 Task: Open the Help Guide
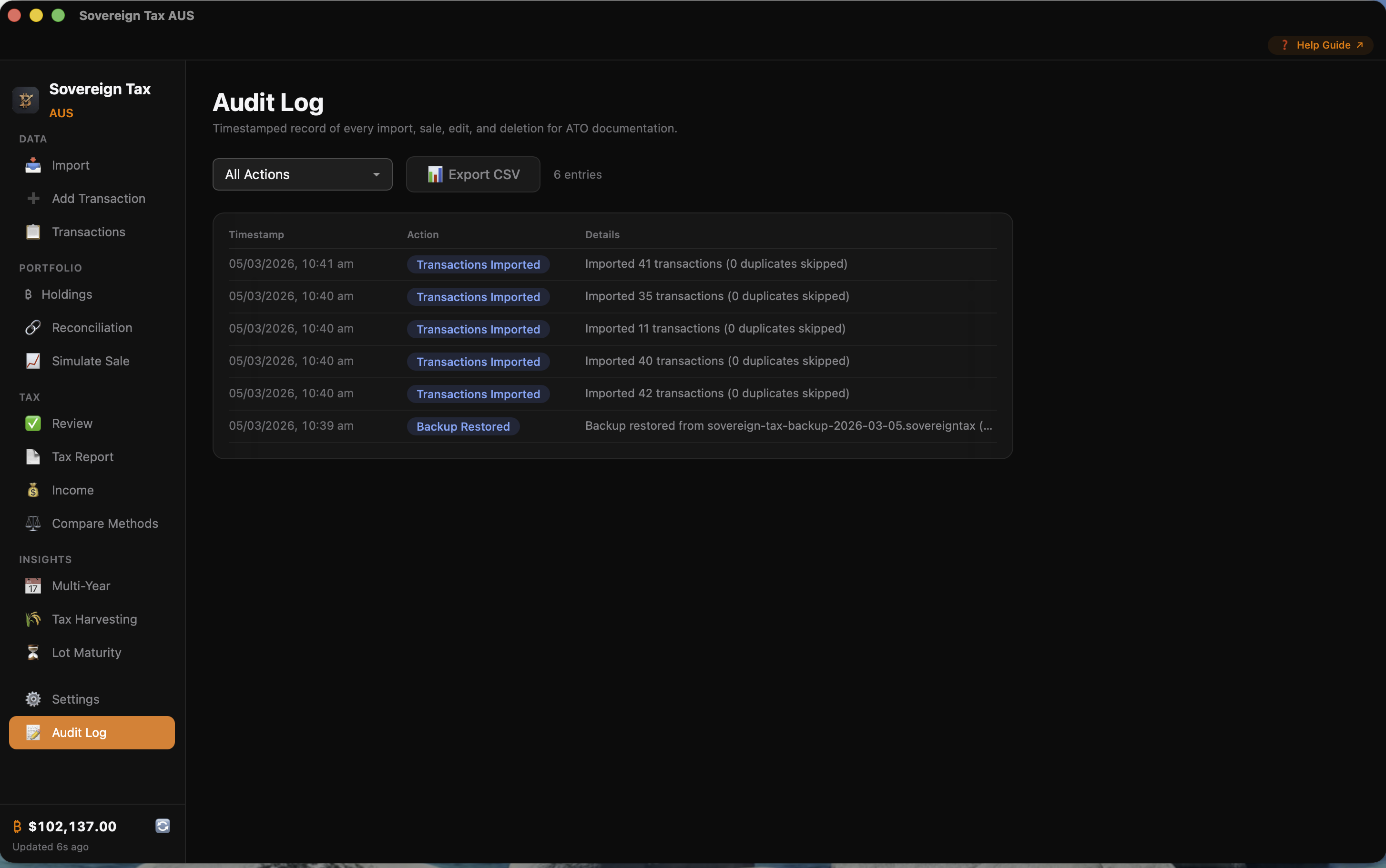pyautogui.click(x=1319, y=44)
